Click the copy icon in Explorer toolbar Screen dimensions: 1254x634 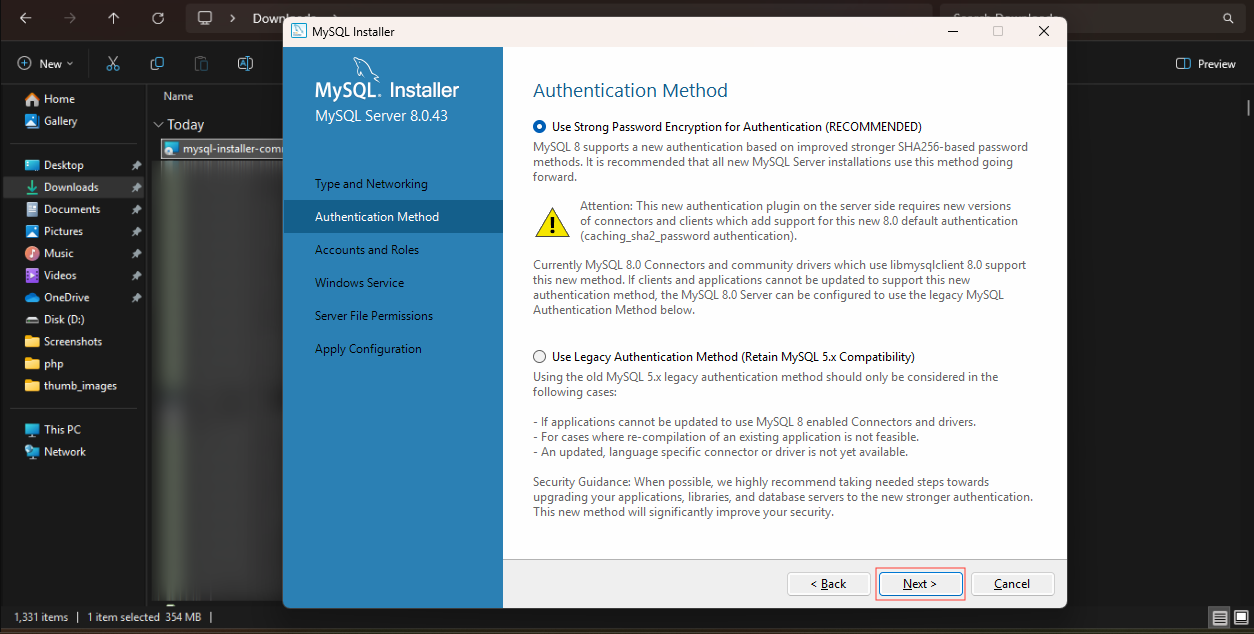click(x=157, y=64)
